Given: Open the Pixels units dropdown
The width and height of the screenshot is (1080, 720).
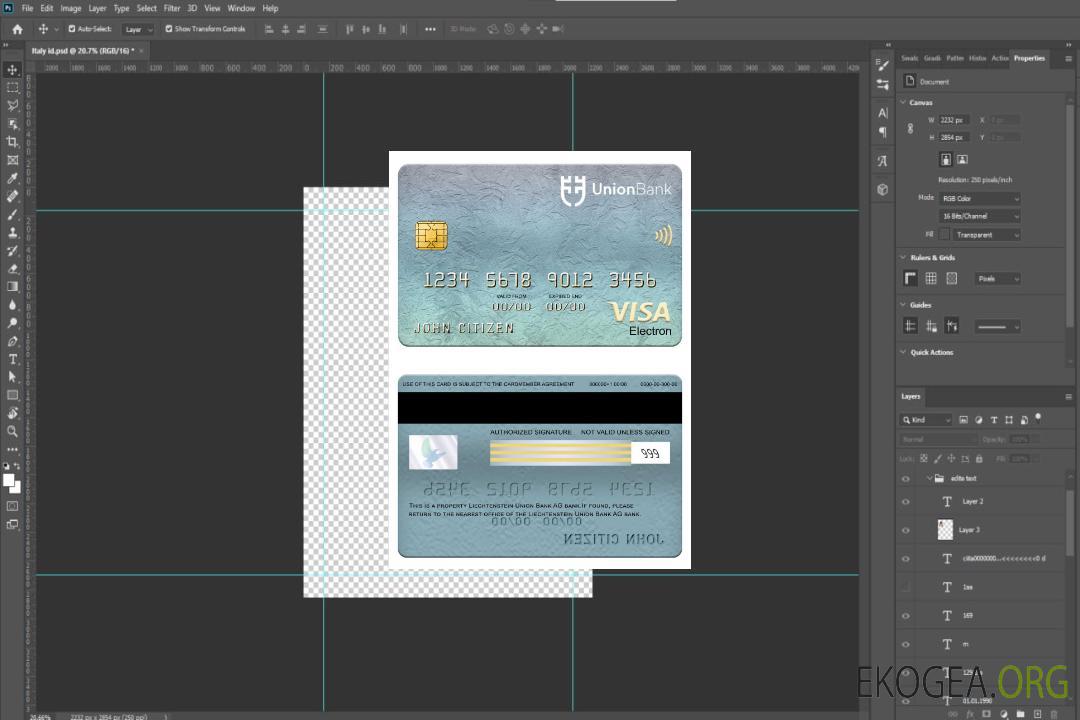Looking at the screenshot, I should coord(998,279).
